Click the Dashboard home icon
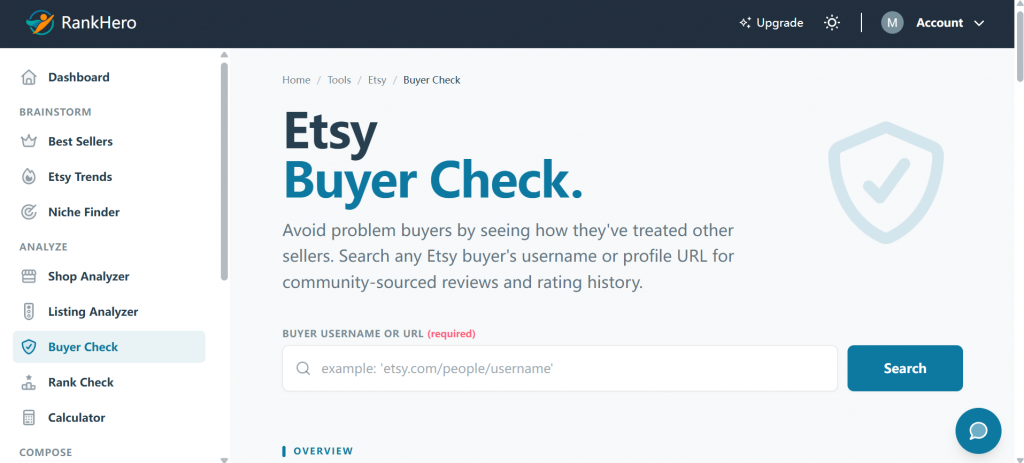This screenshot has width=1024, height=463. [x=29, y=77]
